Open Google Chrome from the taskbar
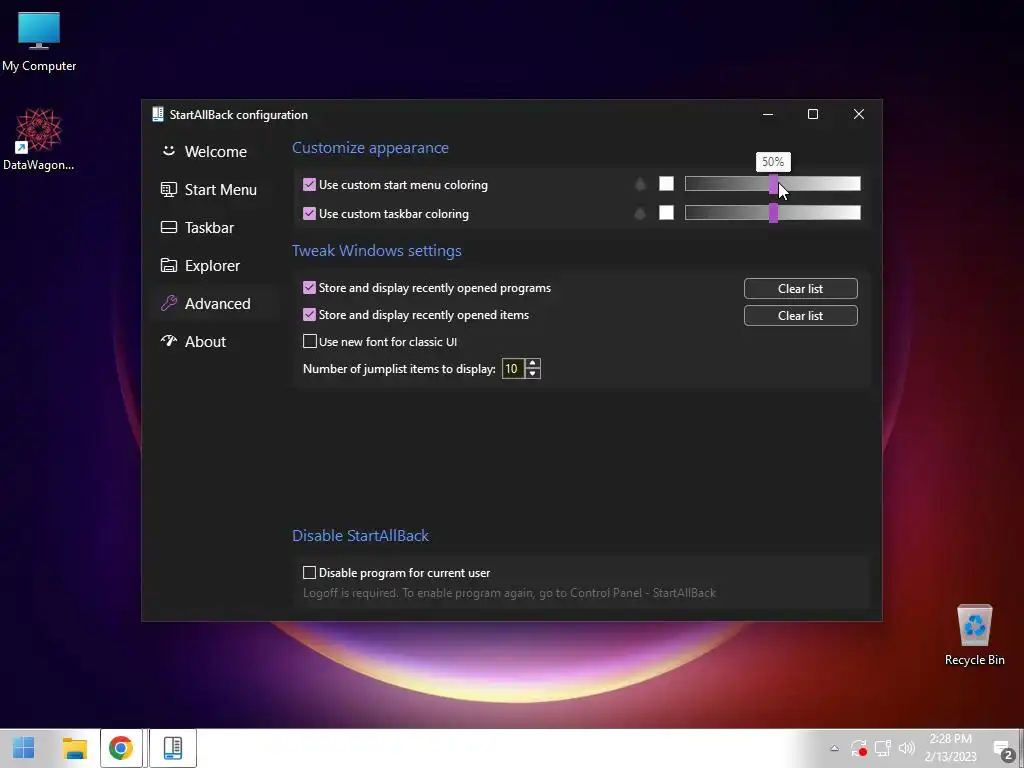The image size is (1024, 768). [x=121, y=748]
